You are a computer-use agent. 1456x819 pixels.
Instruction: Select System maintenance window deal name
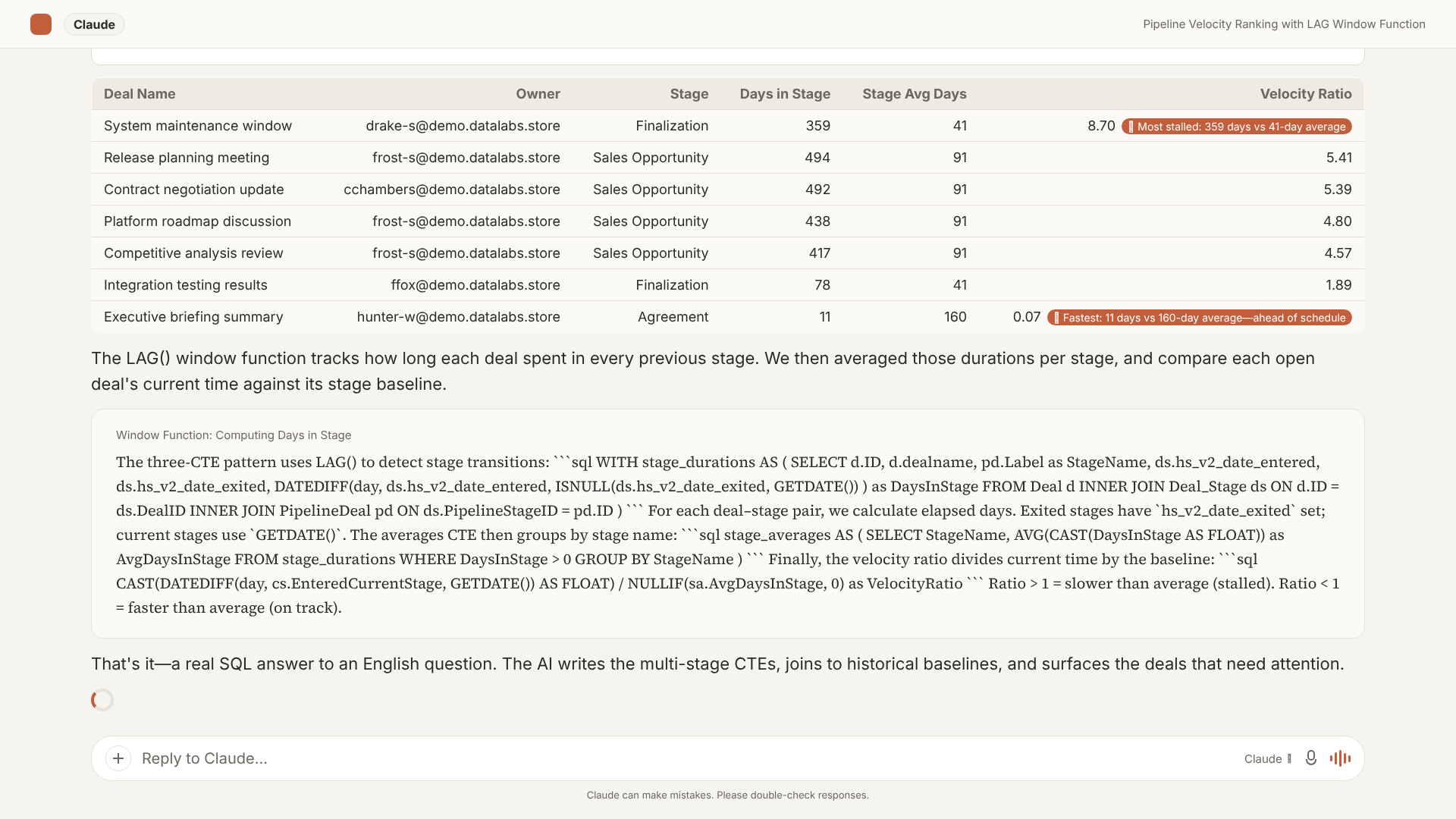(x=198, y=126)
